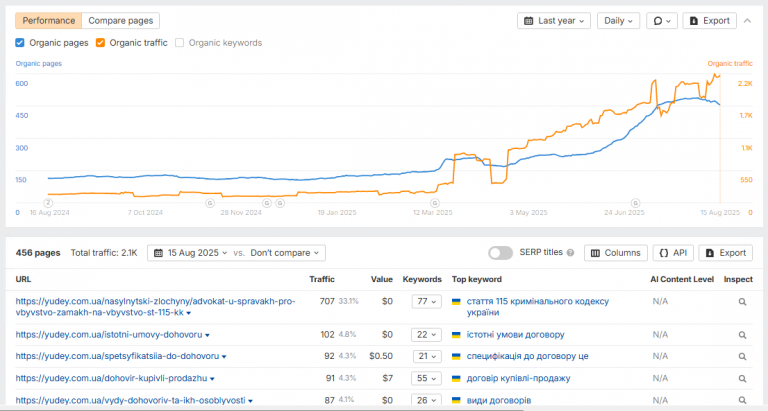Uncheck the Organic pages checkbox
This screenshot has height=411, width=768.
point(20,43)
